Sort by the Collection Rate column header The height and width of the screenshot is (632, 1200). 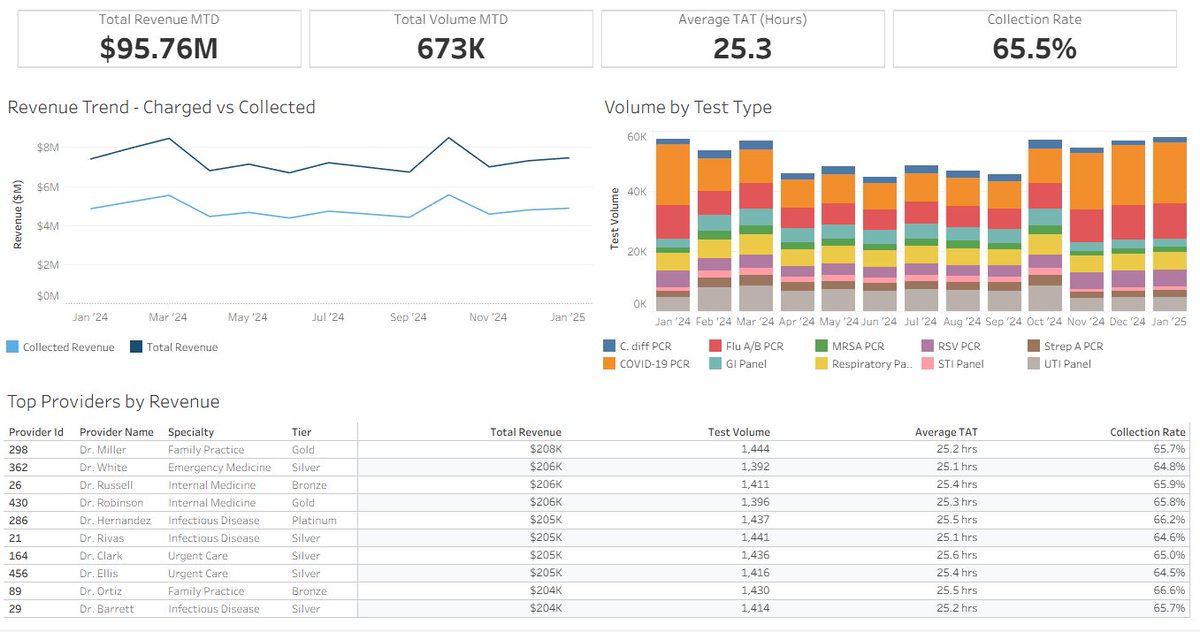click(1148, 432)
